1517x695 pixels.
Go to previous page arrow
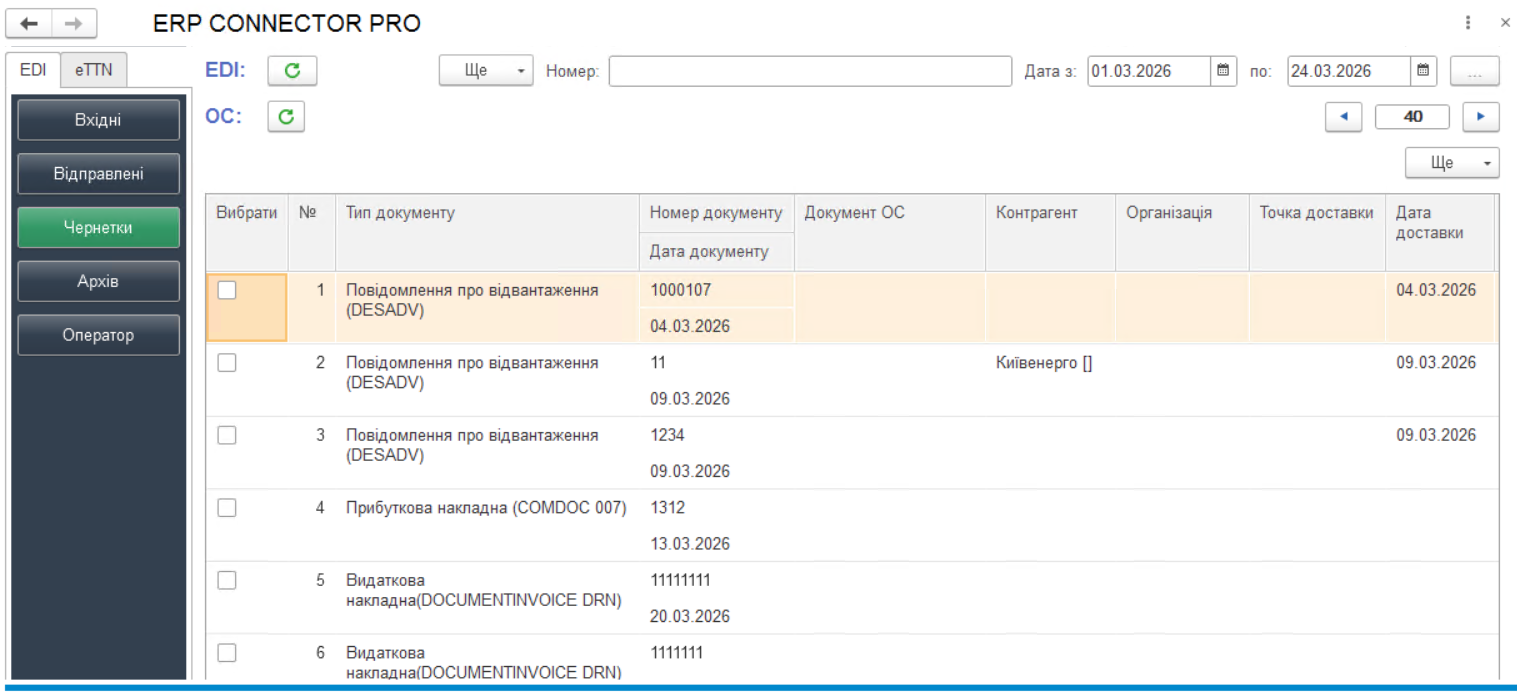tap(1344, 117)
